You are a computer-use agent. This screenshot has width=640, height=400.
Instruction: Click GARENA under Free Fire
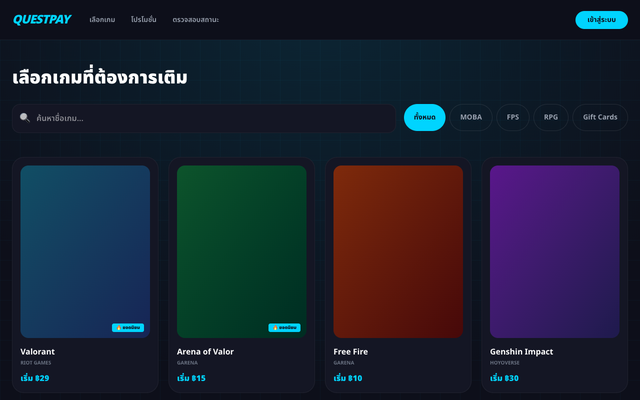tap(344, 362)
